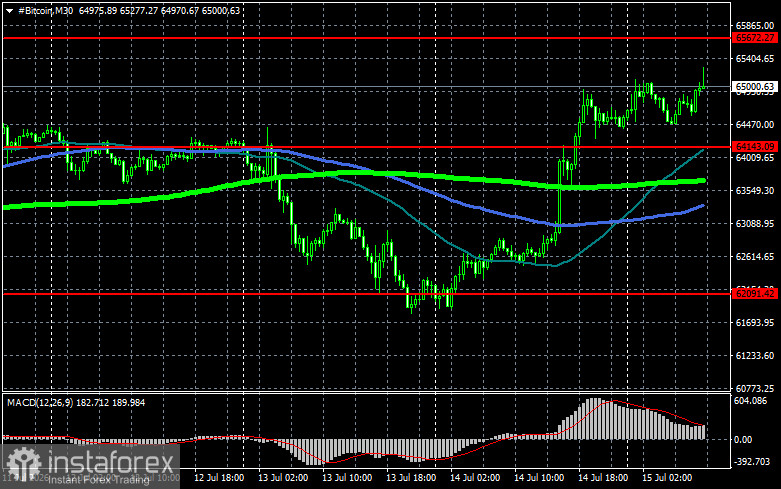Select the red 65672.27 price label
781x489 pixels.
[755, 38]
